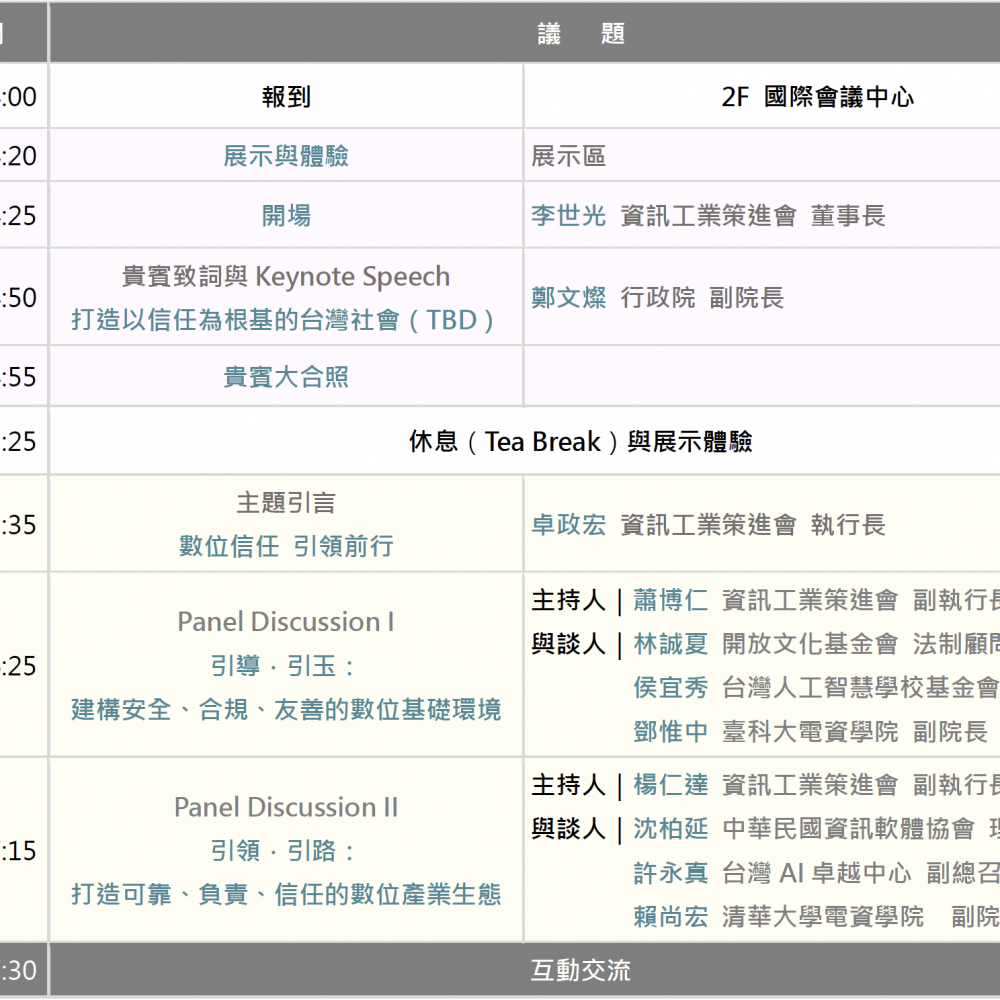Screen dimensions: 1000x1000
Task: Select panelist name 鄧惟中
Action: tap(670, 732)
